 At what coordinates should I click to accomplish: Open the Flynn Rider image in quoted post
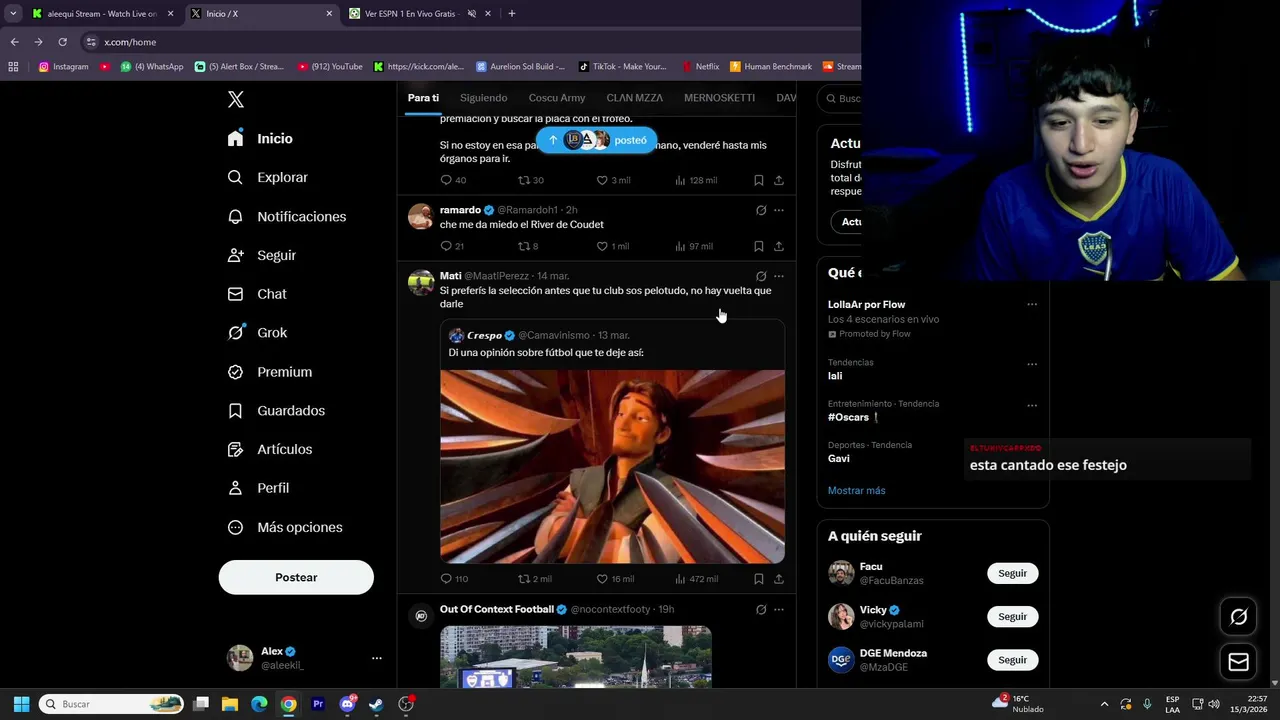point(612,467)
